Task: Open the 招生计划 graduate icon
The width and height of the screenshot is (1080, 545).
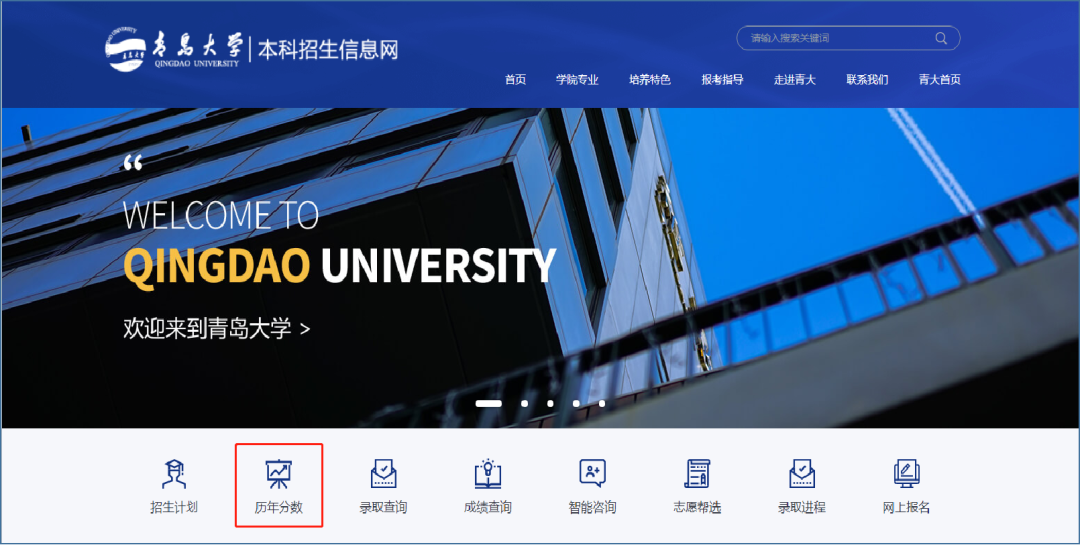Action: (x=174, y=475)
